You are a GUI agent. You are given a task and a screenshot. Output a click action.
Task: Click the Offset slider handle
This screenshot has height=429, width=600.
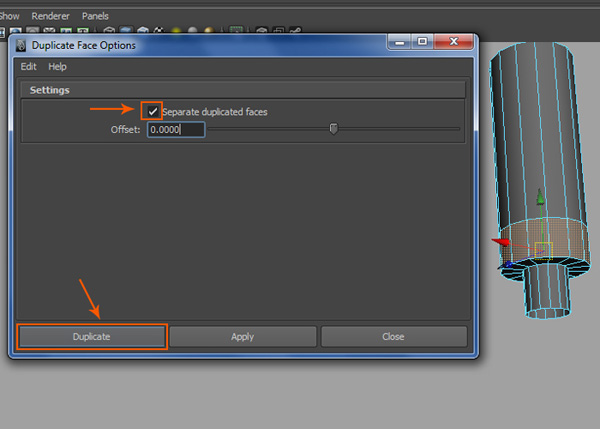point(333,128)
